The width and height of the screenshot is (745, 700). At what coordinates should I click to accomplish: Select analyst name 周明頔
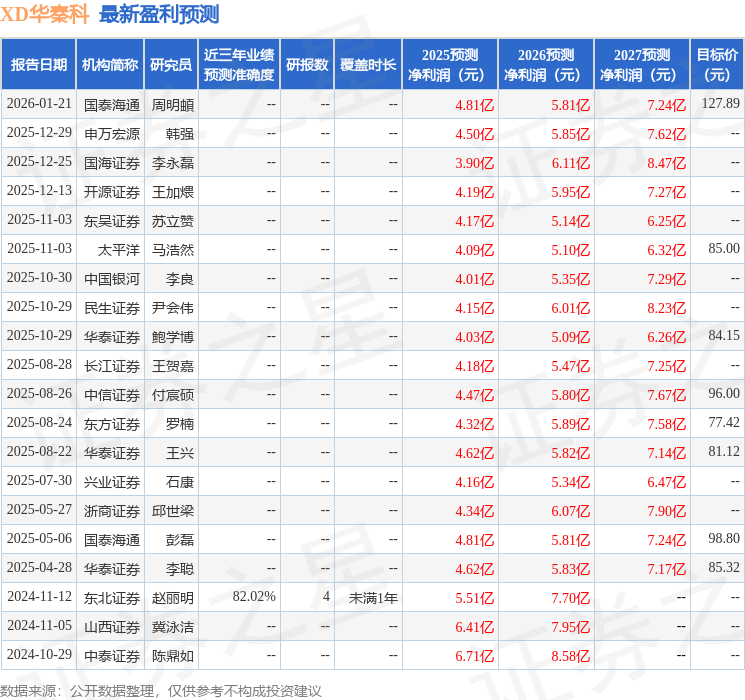click(172, 105)
